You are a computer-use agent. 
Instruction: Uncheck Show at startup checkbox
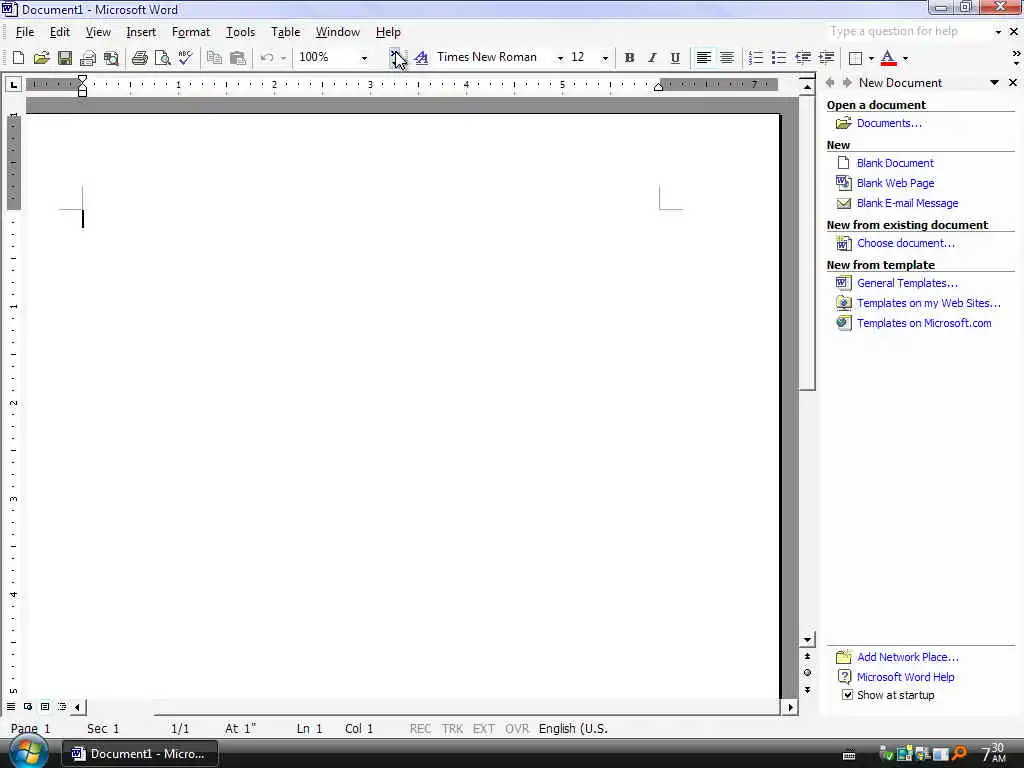point(847,695)
